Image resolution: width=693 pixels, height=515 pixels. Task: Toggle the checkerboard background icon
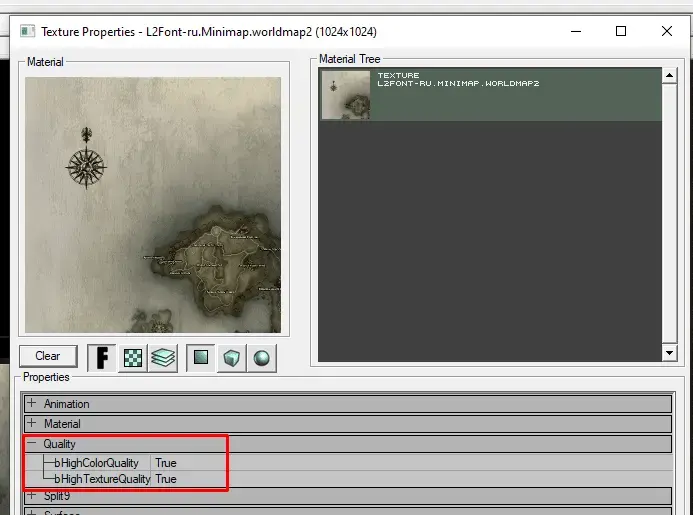pos(133,358)
